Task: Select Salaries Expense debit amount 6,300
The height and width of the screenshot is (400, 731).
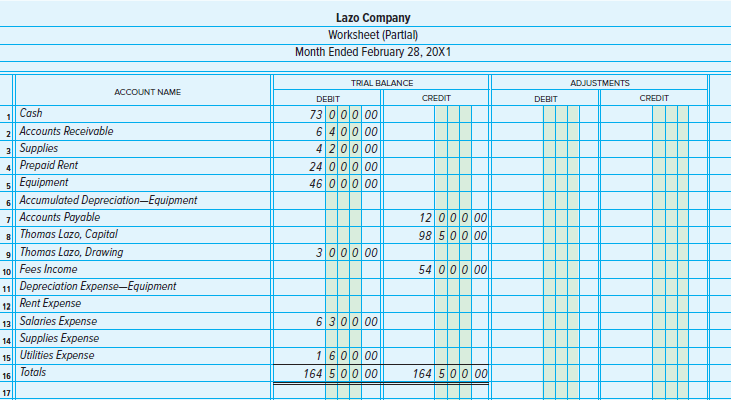Action: pyautogui.click(x=344, y=321)
